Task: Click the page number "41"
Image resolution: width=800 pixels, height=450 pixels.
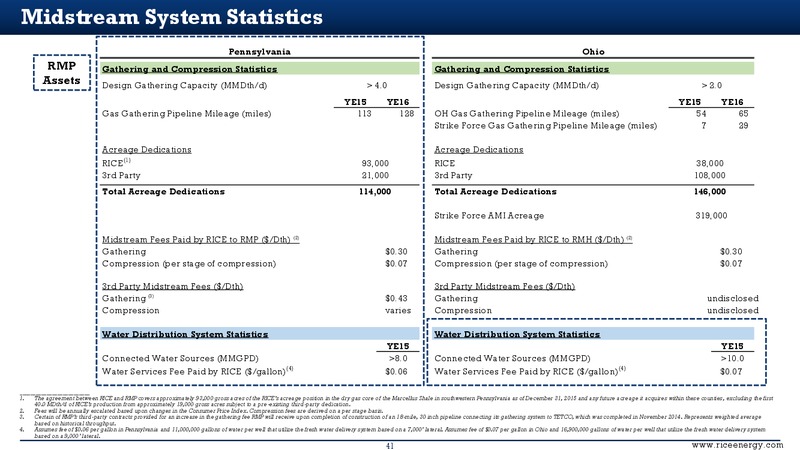Action: coord(389,446)
